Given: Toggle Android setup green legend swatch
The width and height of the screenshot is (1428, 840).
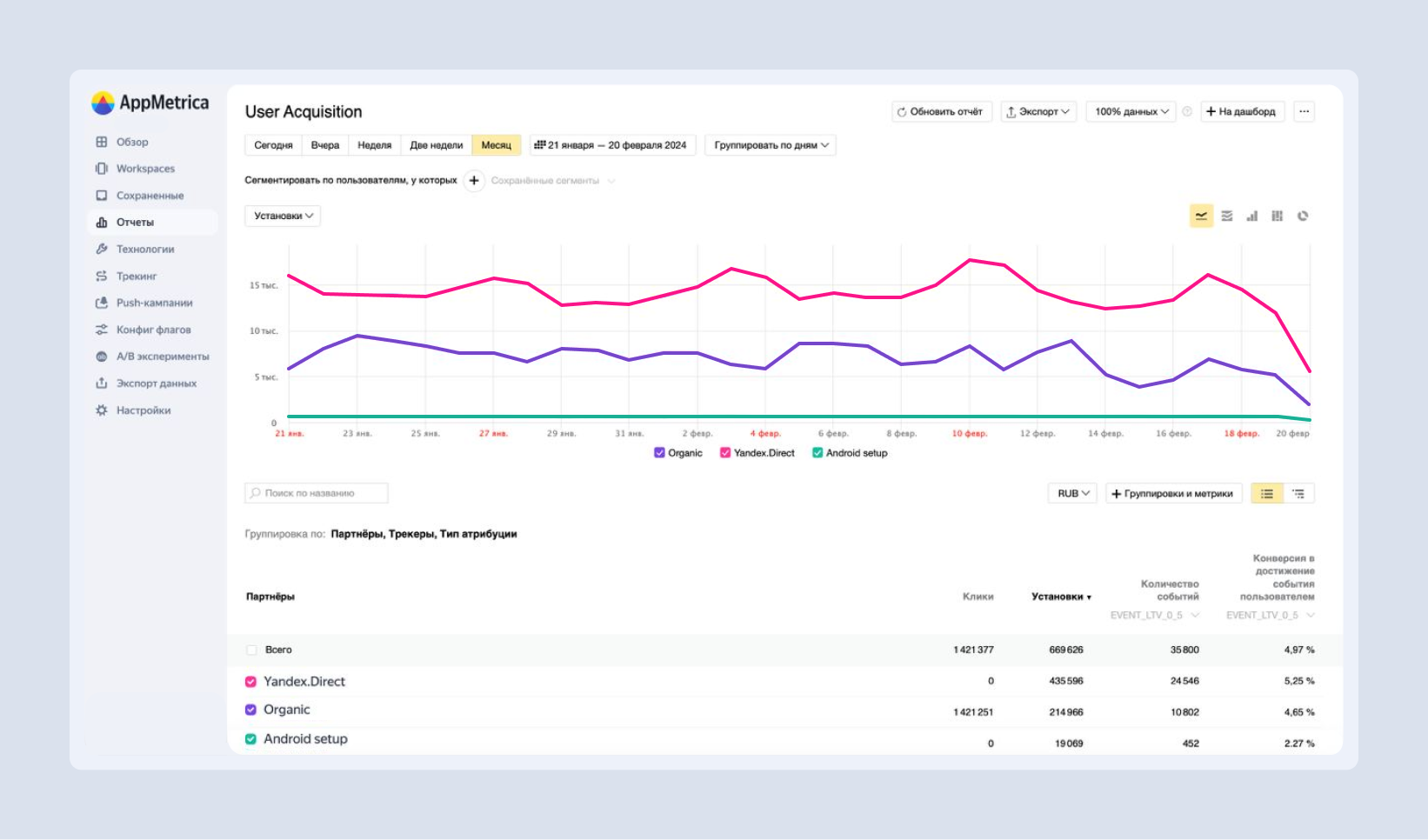Looking at the screenshot, I should click(817, 453).
